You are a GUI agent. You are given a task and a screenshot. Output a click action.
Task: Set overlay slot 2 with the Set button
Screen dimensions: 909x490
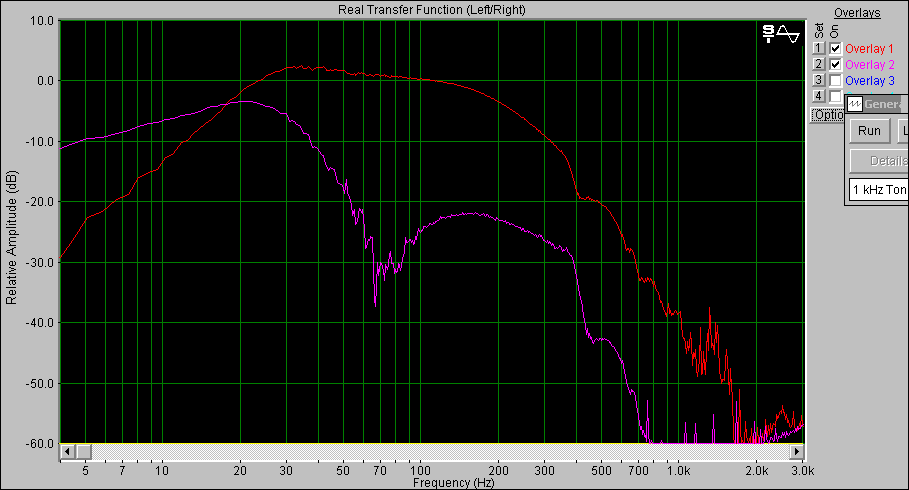(818, 64)
